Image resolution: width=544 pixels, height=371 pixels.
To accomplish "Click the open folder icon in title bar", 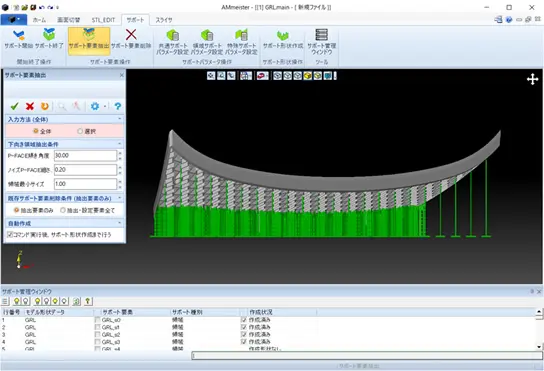I will (24, 7).
